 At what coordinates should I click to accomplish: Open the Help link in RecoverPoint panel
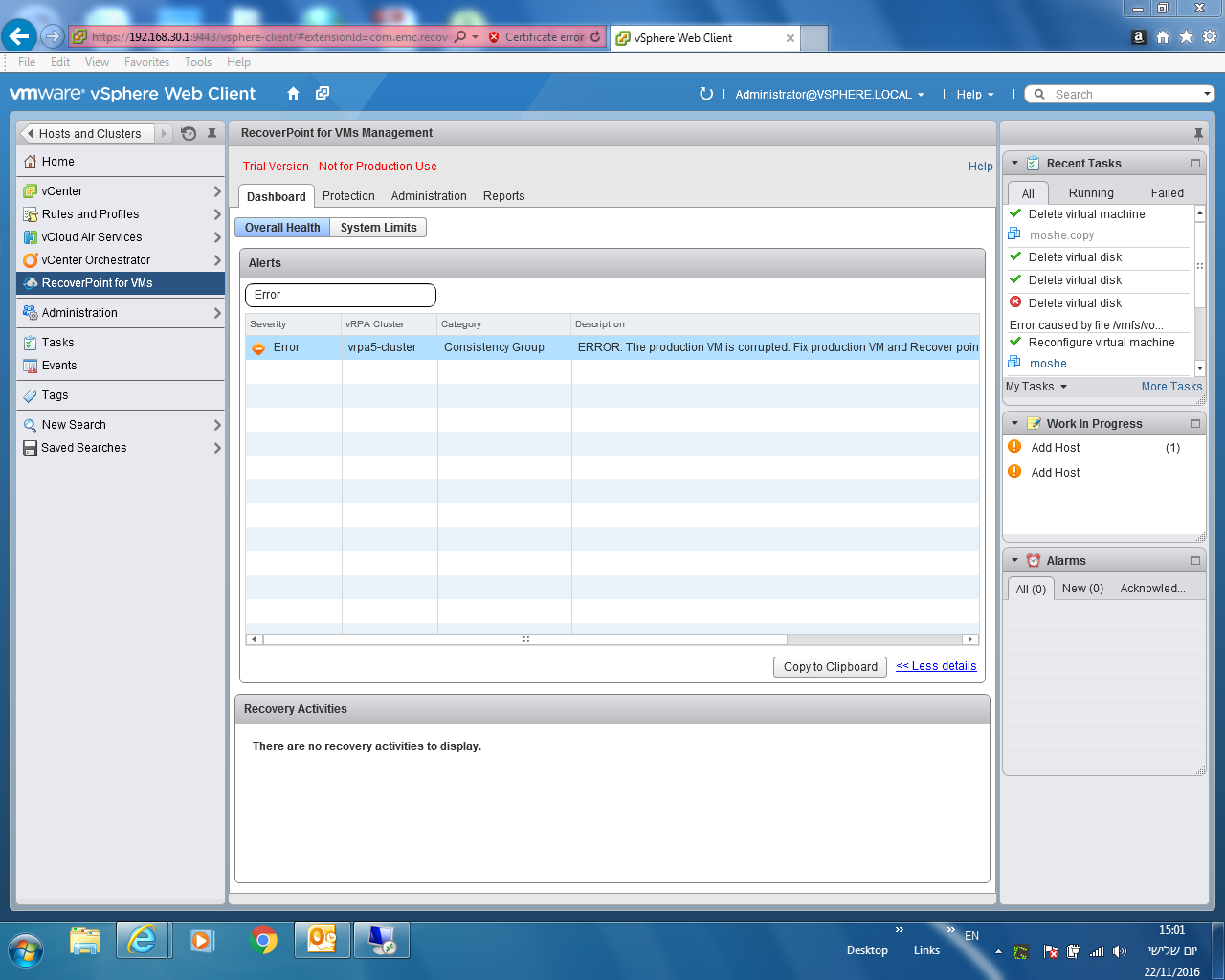click(x=980, y=167)
